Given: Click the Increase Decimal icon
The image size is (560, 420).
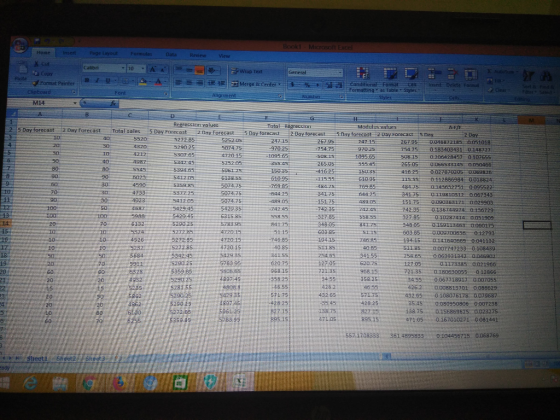Looking at the screenshot, I should coord(329,86).
